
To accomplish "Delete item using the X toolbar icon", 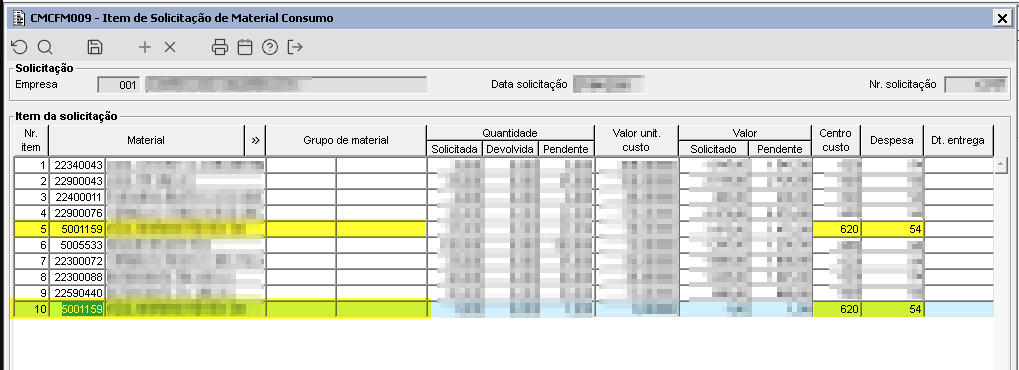I will (x=170, y=47).
